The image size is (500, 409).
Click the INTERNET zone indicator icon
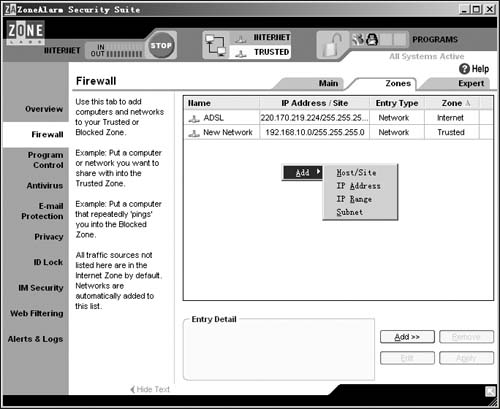pos(240,38)
